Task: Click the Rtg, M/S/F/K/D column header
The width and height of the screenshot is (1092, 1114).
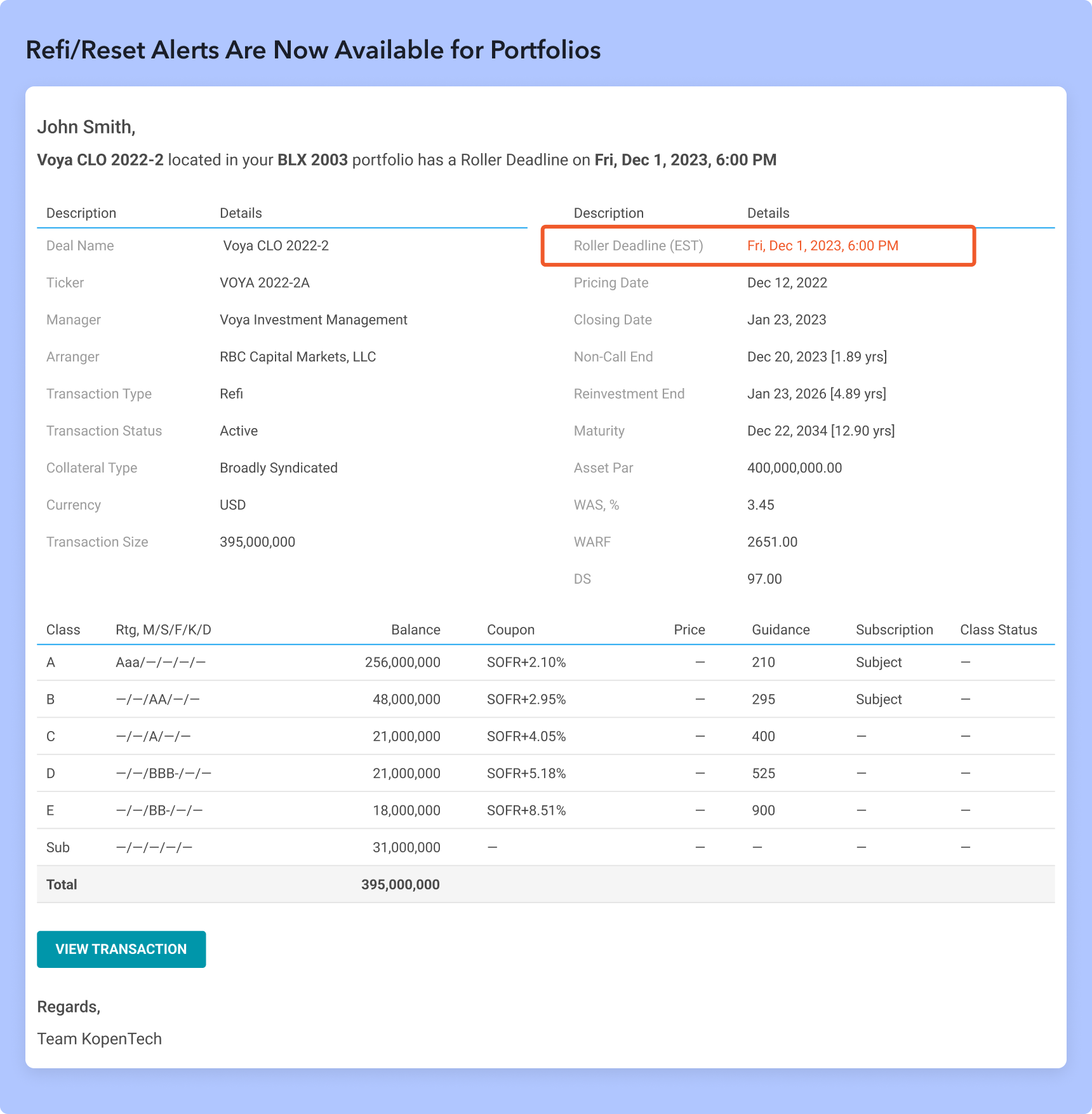Action: (x=163, y=629)
